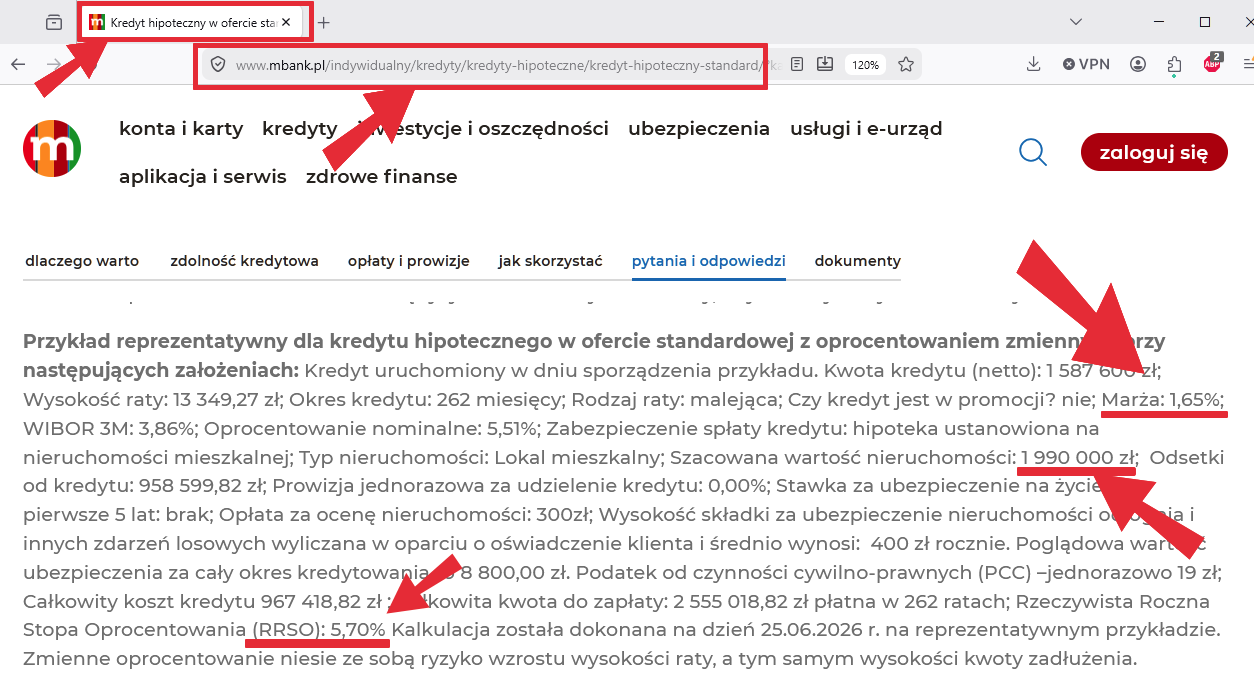
Task: Click the tracking protection shield icon
Action: (217, 64)
